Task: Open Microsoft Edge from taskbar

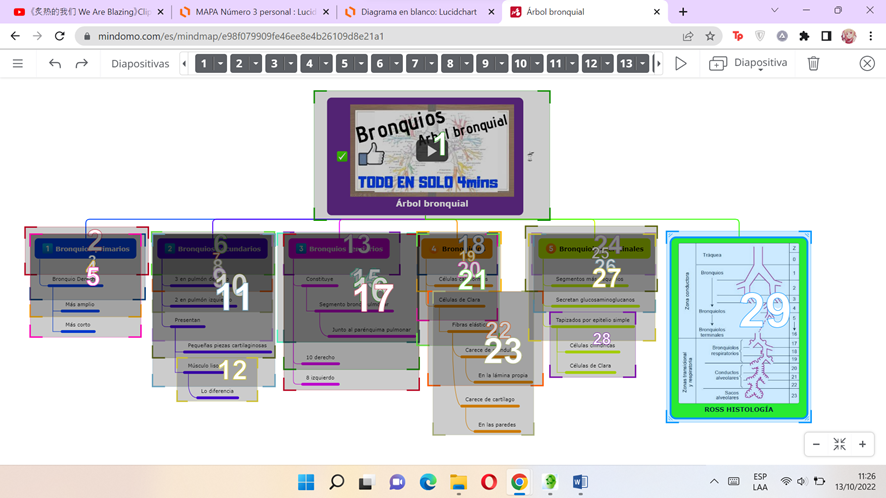Action: point(428,482)
